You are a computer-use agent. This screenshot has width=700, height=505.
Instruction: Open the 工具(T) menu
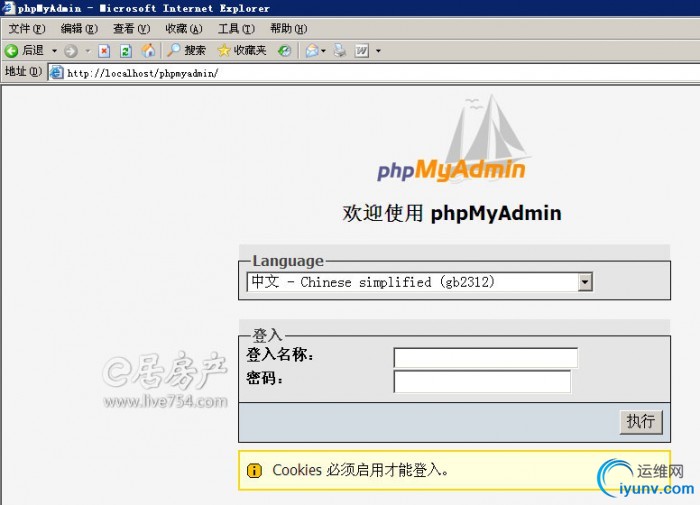(x=236, y=29)
